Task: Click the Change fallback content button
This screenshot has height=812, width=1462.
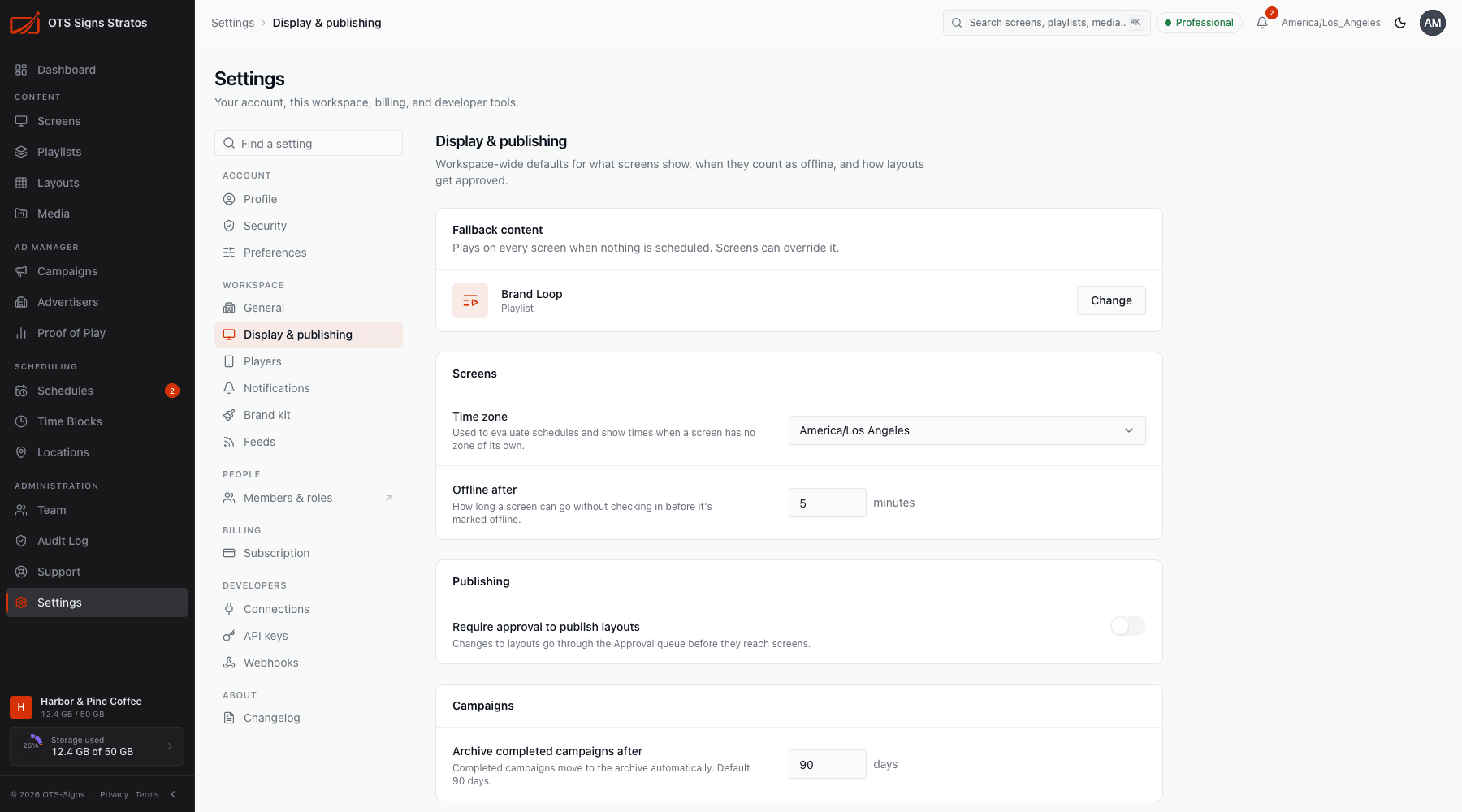Action: [1111, 300]
